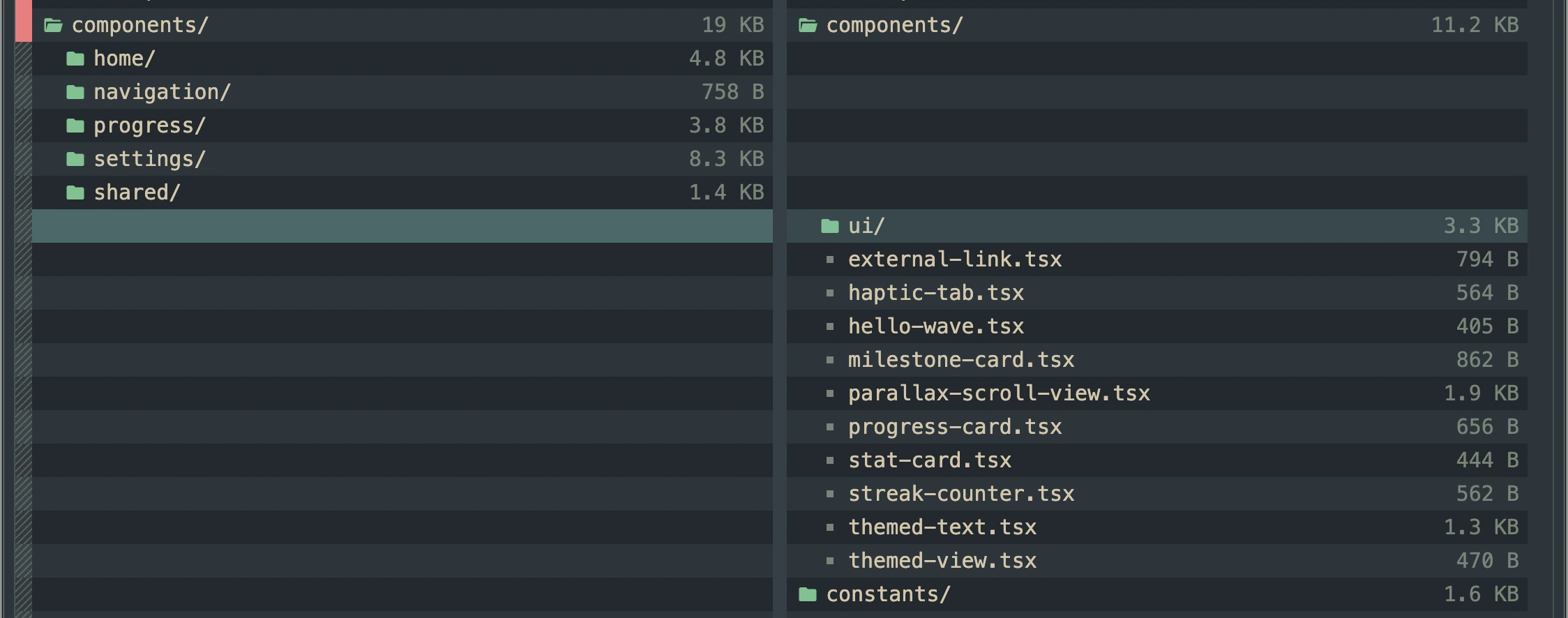Select the ui/ folder row
Screen dimensions: 1568x618
tap(1157, 226)
